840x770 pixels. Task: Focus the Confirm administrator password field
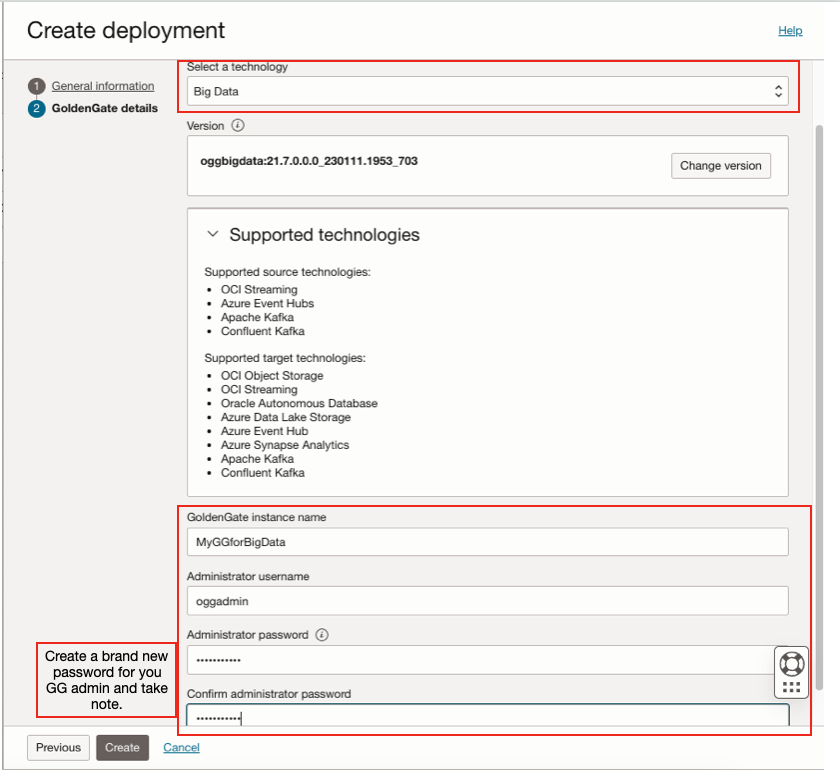coord(488,716)
